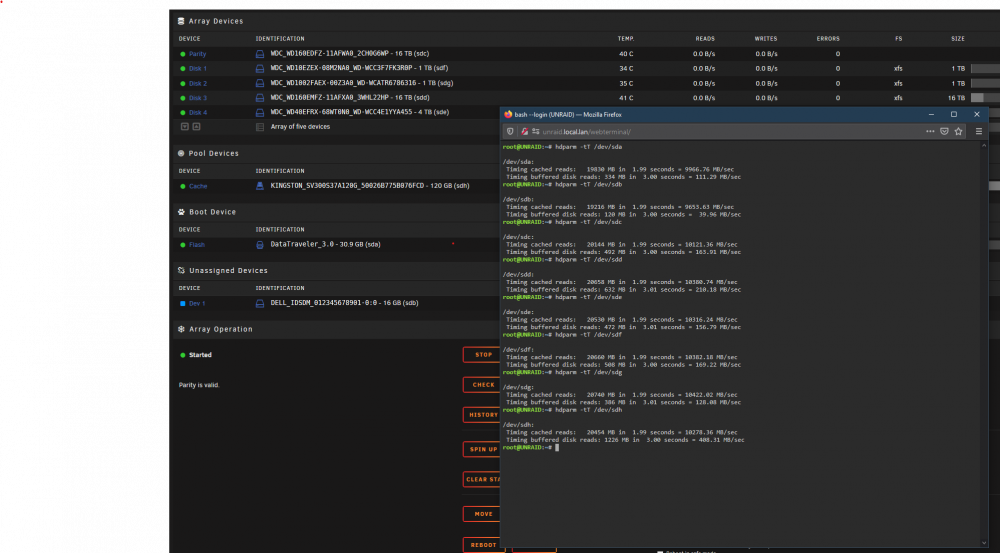Screen dimensions: 1000x553
Task: Click the Unassigned Devices header icon
Action: 181,270
